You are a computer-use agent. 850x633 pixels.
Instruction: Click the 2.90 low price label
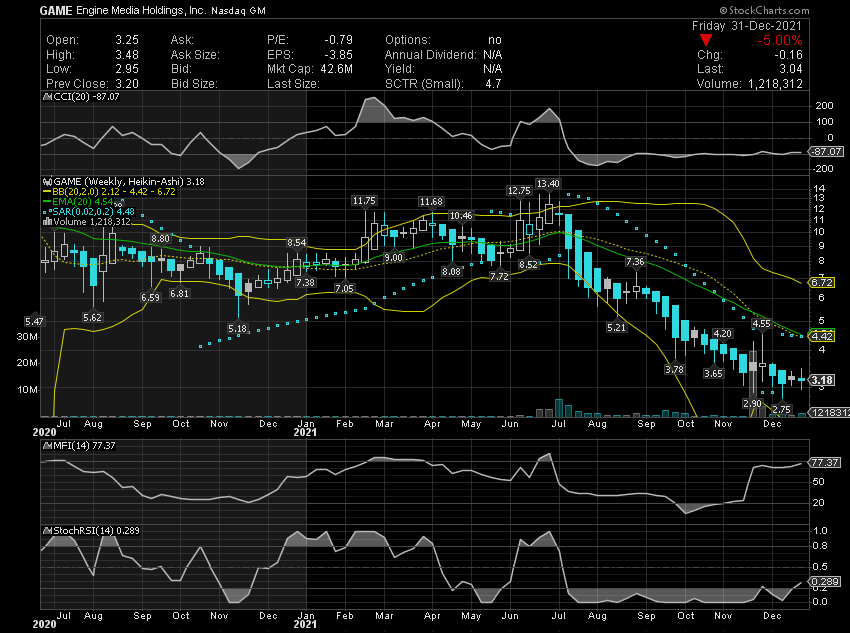tap(752, 404)
